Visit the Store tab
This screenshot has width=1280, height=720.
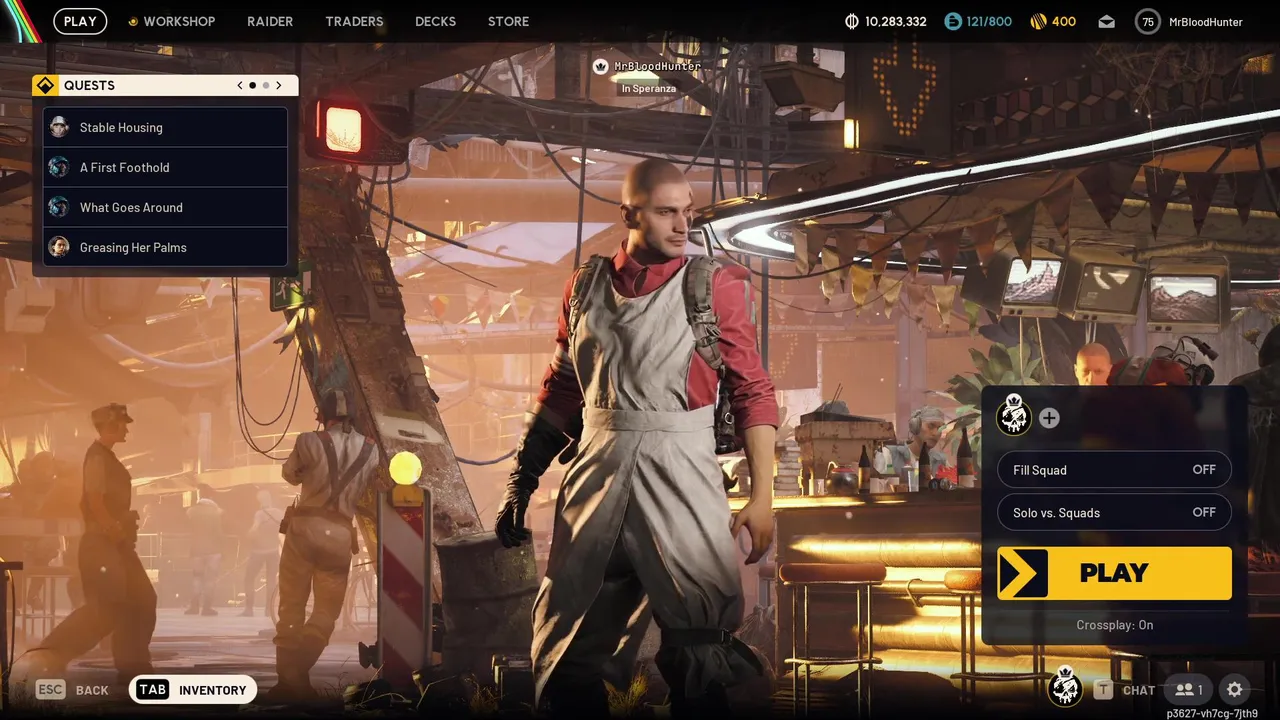point(508,21)
